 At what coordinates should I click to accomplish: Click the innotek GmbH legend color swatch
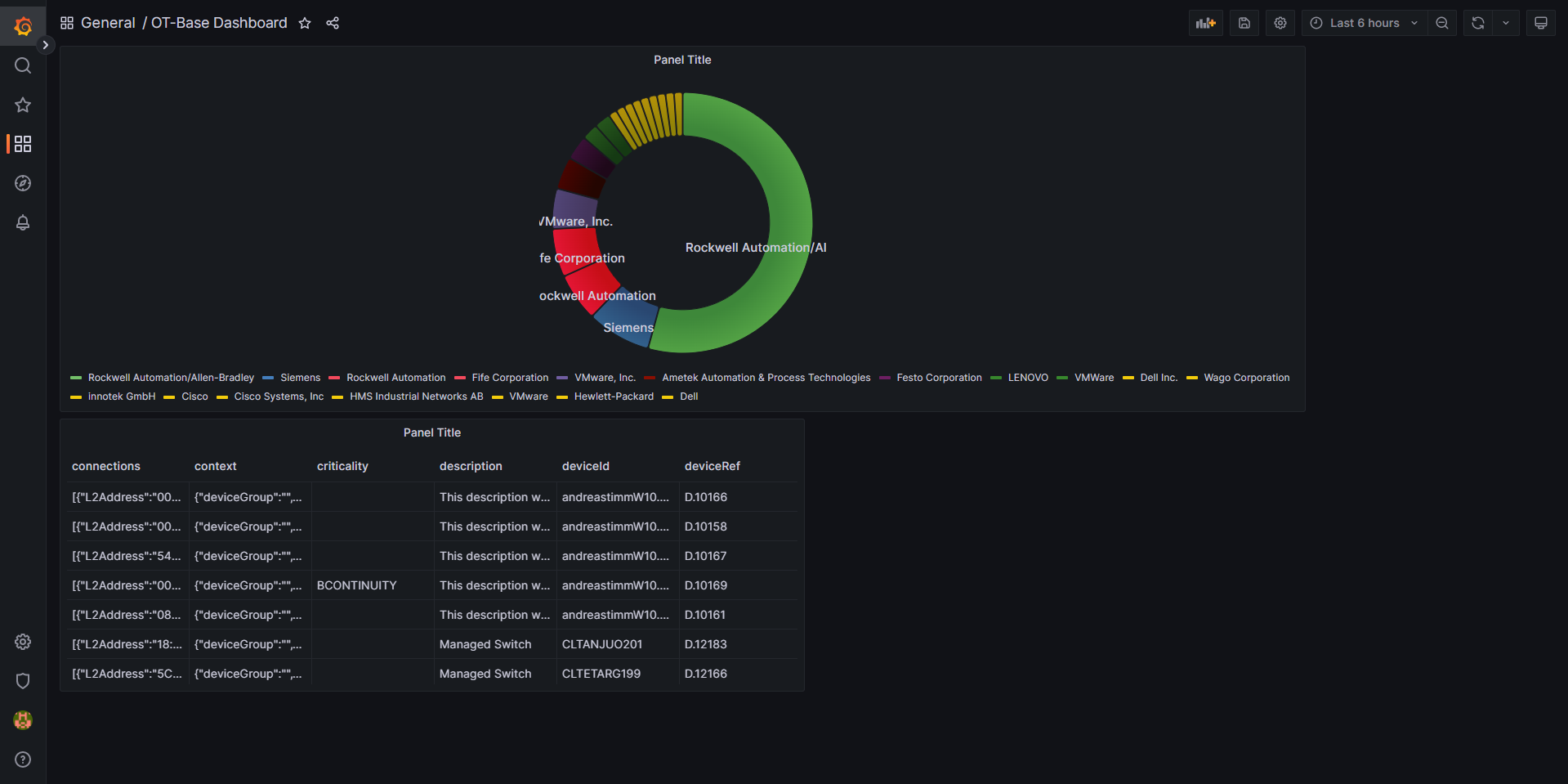[x=76, y=396]
